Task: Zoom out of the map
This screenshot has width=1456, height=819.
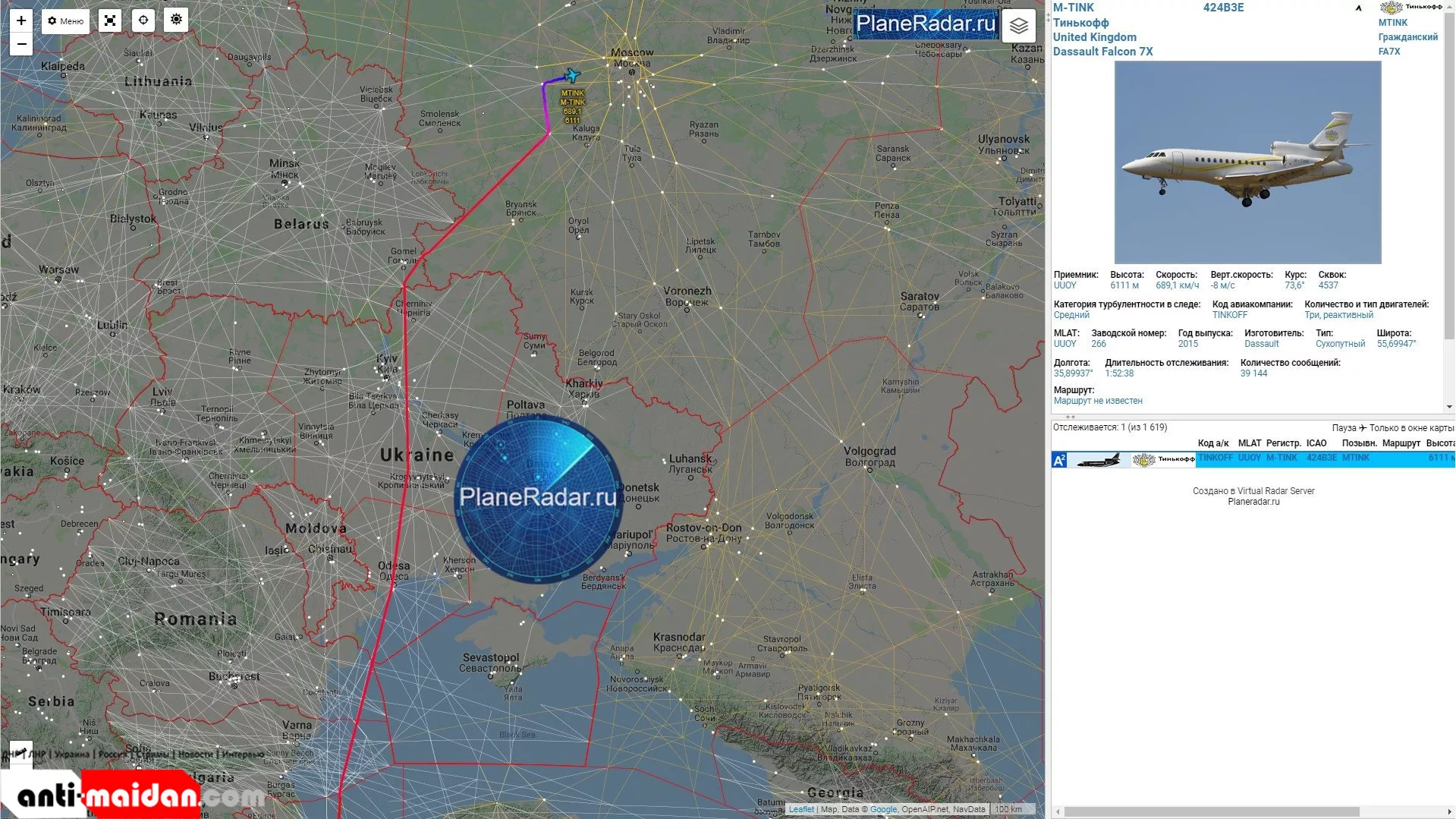Action: 21,45
